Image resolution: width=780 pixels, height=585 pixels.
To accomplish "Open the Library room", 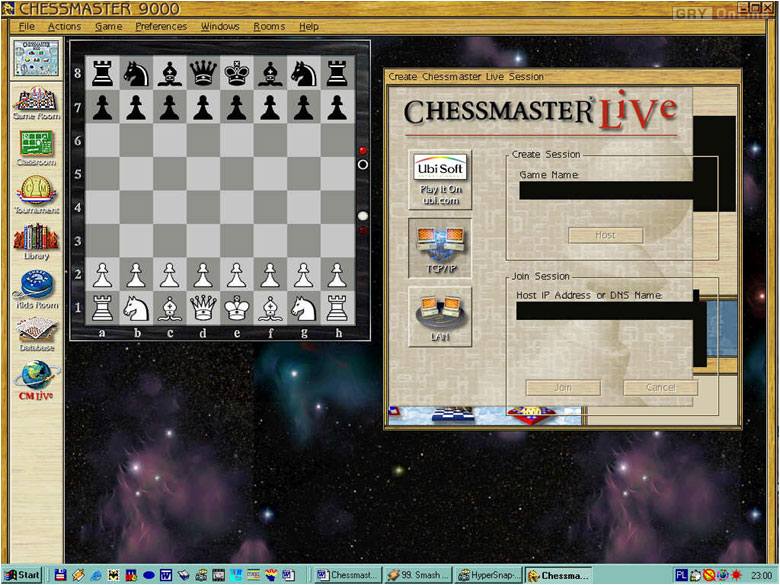I will tap(36, 241).
